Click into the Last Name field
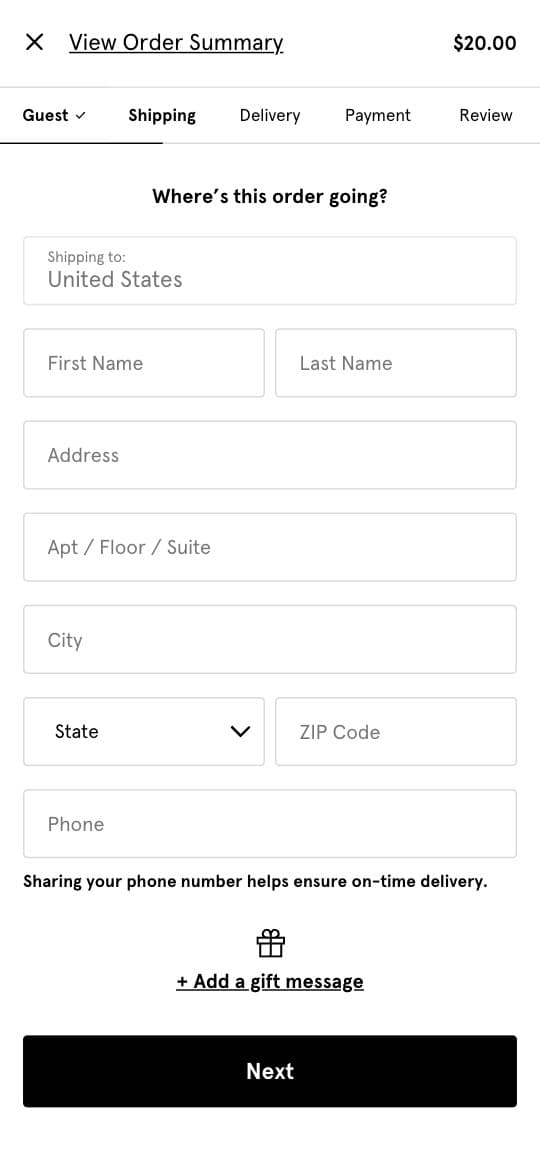 point(396,363)
